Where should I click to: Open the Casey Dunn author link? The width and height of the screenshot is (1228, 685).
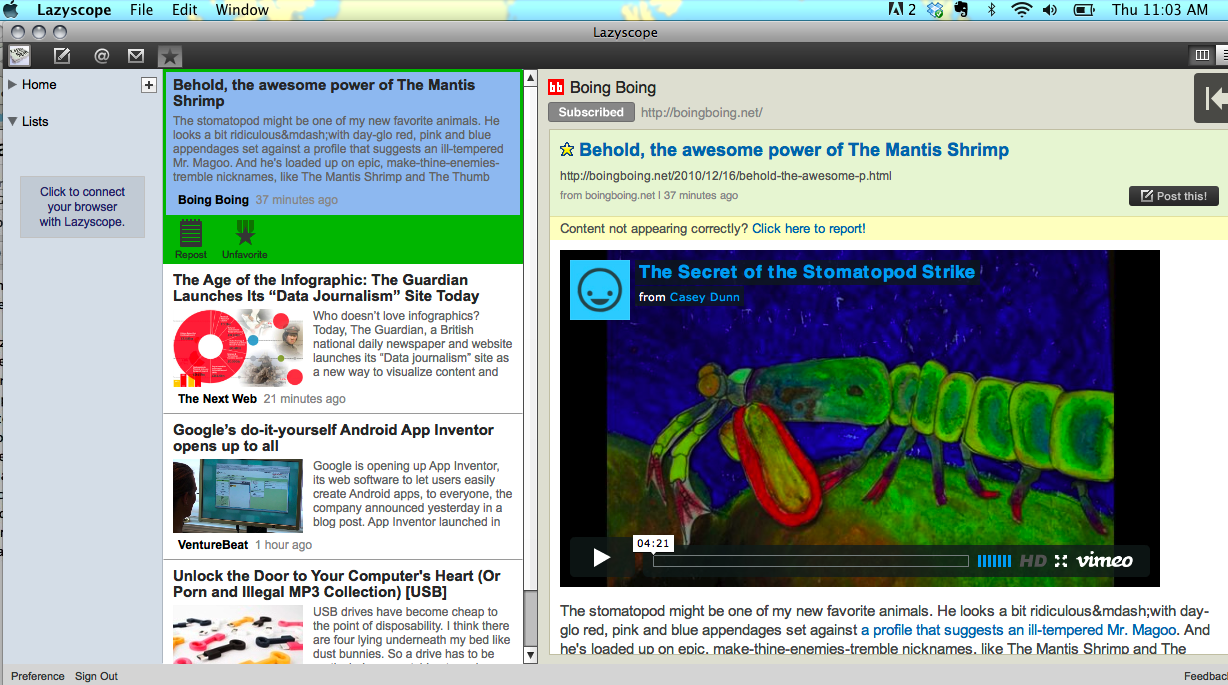pos(705,297)
